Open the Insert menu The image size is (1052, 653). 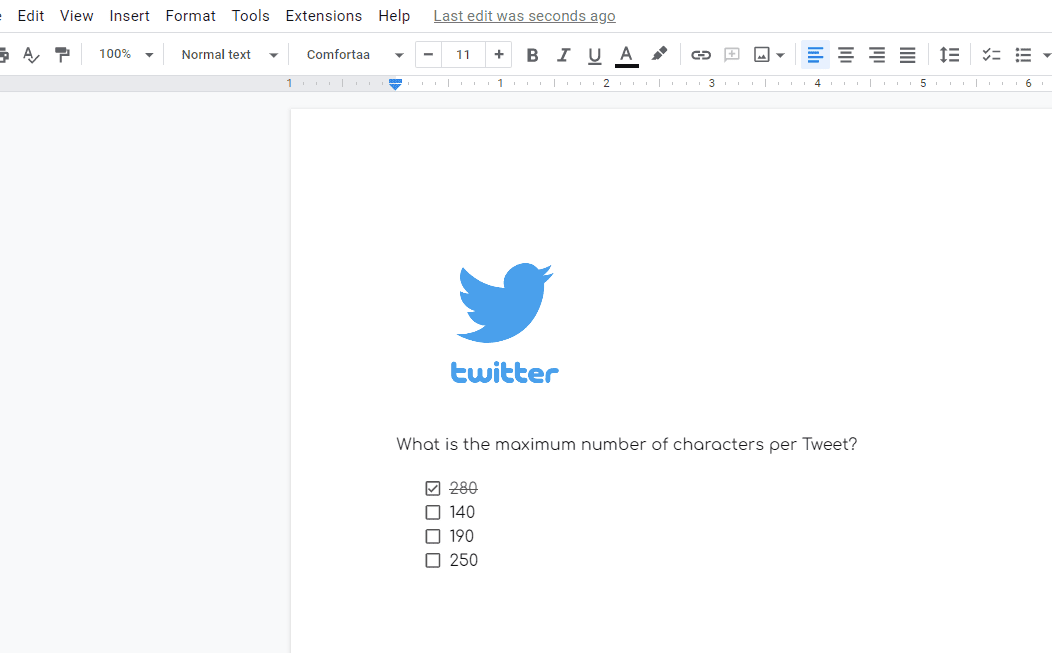click(129, 16)
